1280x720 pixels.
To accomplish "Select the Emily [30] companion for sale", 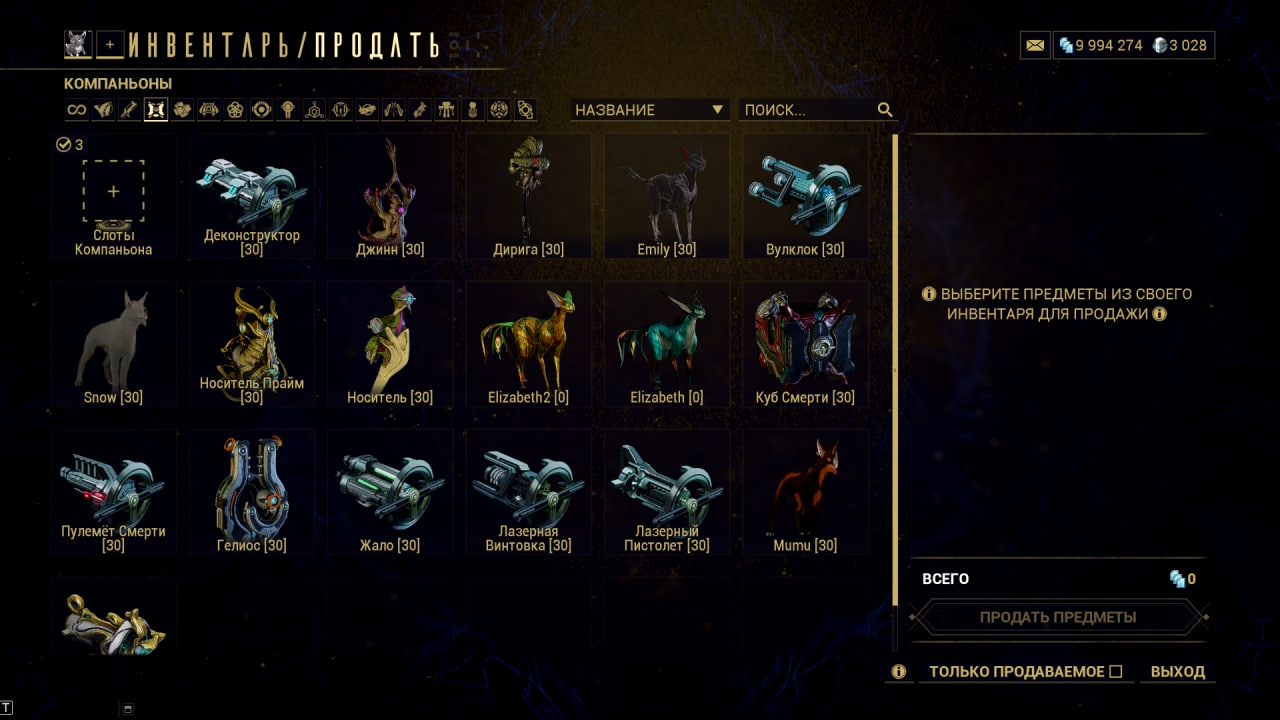I will (x=667, y=197).
